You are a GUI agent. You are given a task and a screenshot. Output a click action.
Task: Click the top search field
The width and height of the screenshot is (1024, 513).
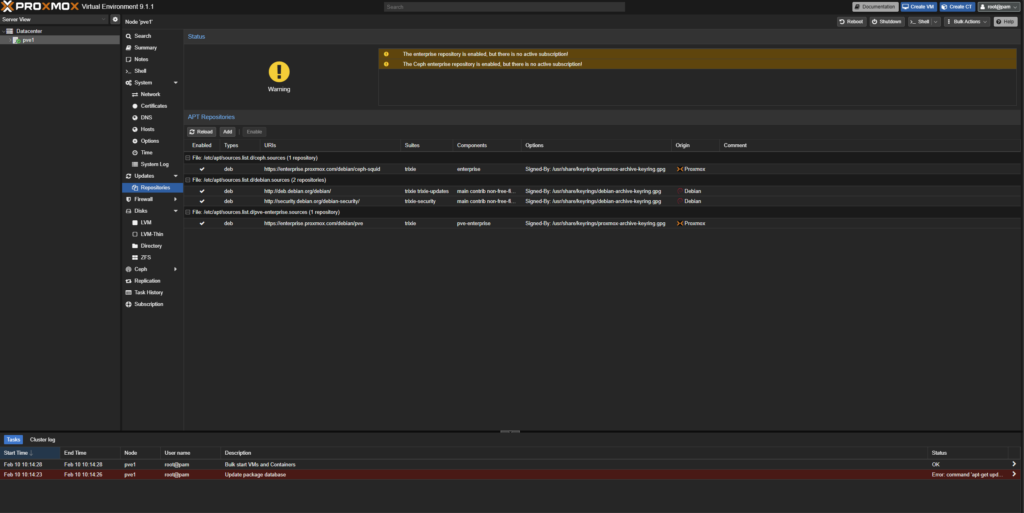pyautogui.click(x=504, y=7)
